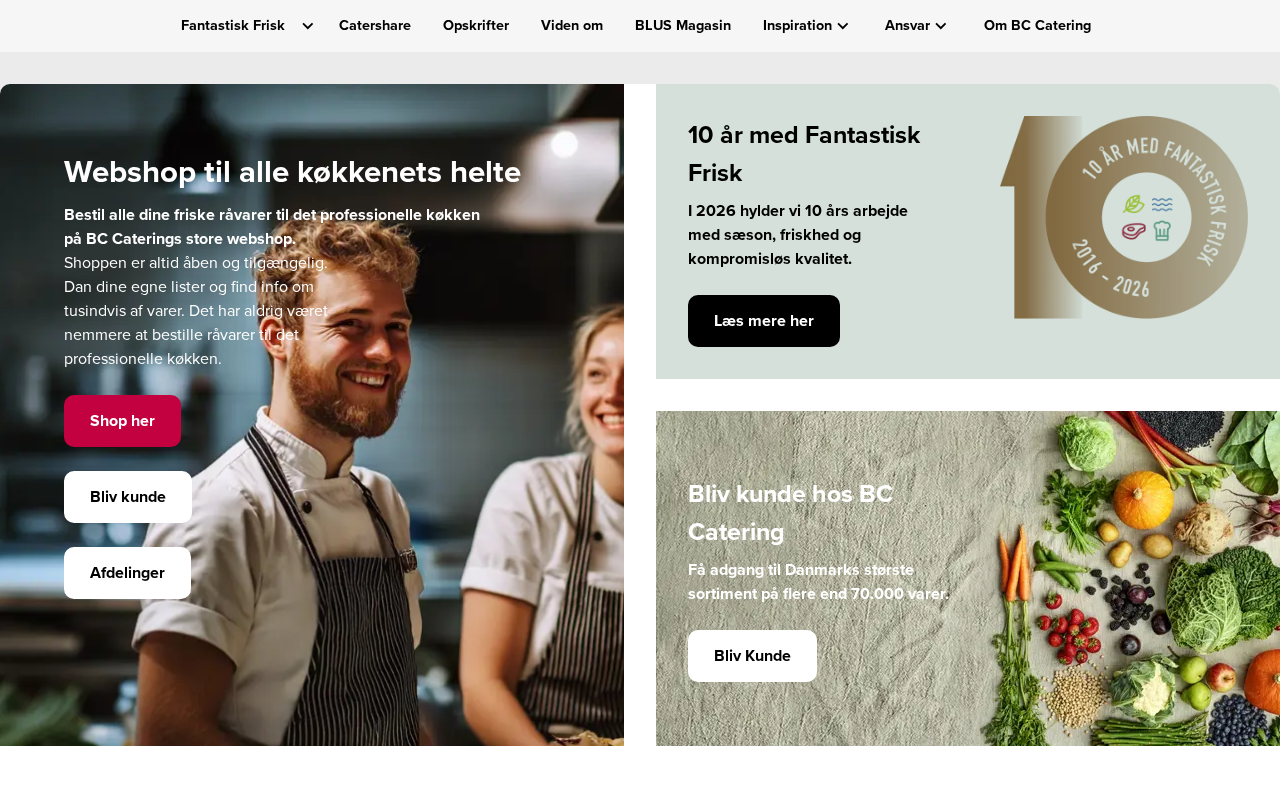Click Bliv kunde button in webshop banner

128,497
